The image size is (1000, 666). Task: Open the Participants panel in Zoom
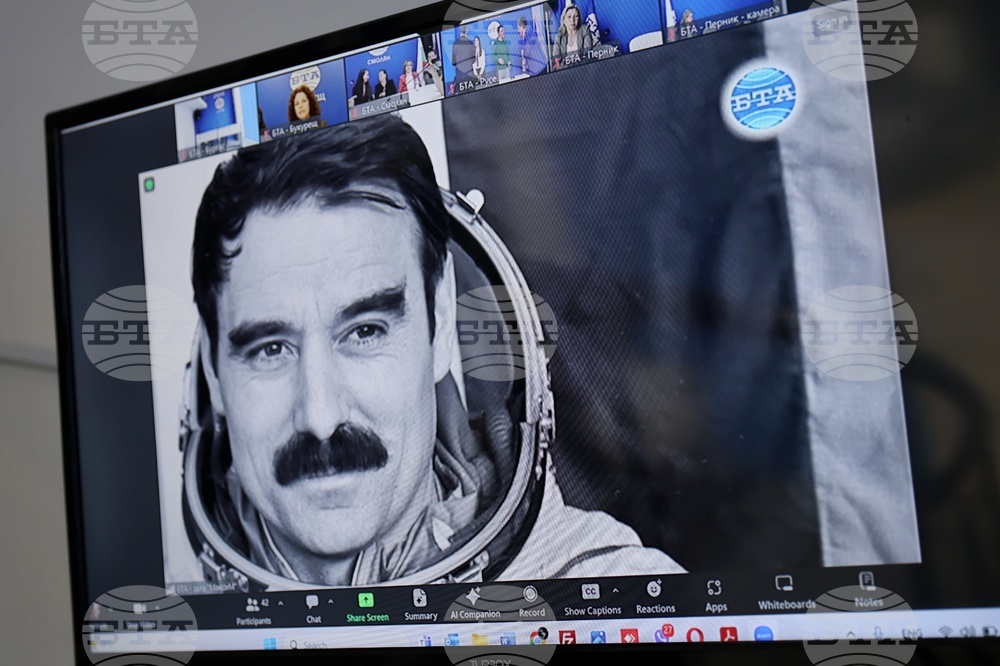click(254, 612)
